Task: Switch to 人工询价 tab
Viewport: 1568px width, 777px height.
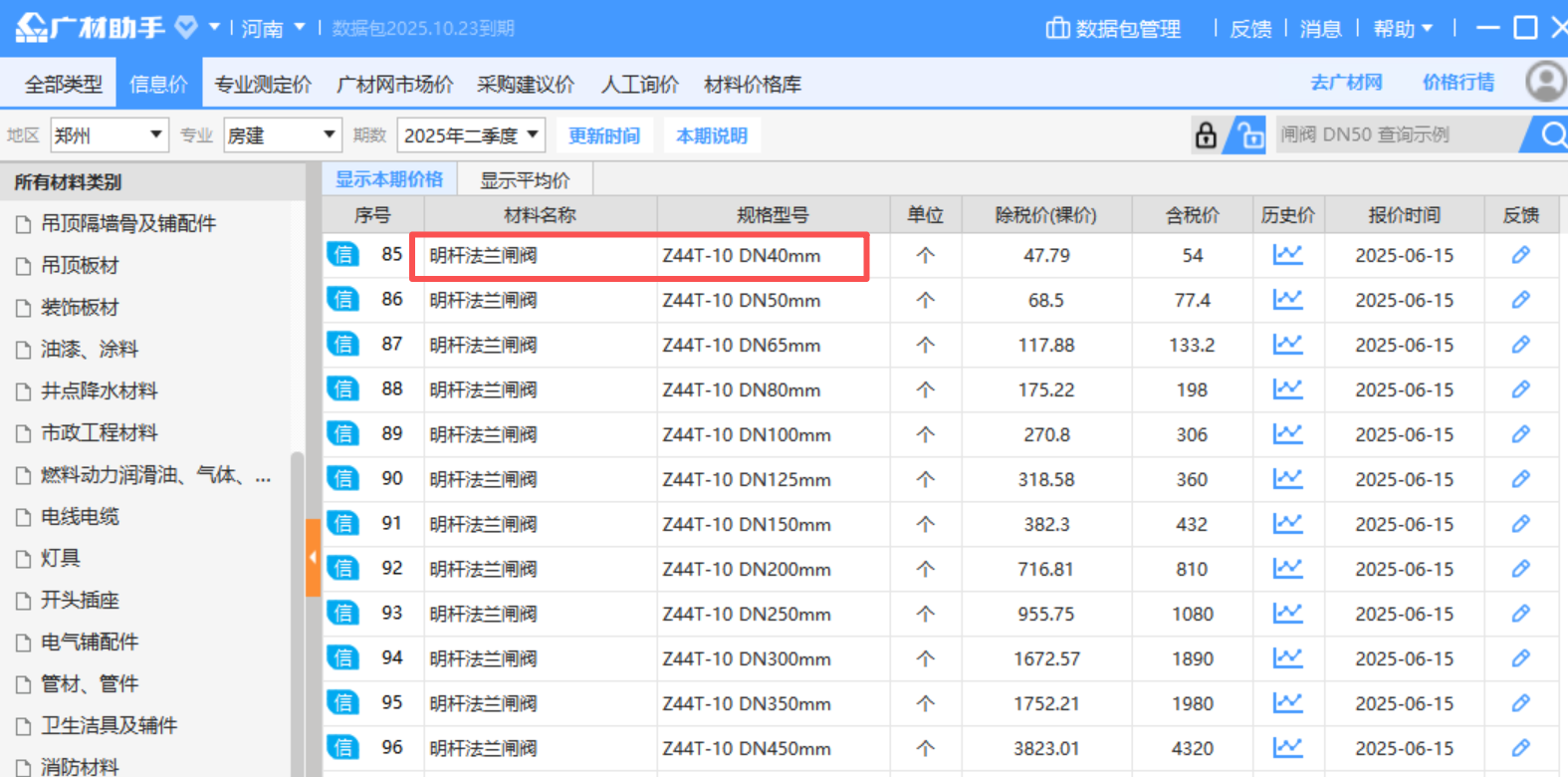Action: click(x=640, y=85)
